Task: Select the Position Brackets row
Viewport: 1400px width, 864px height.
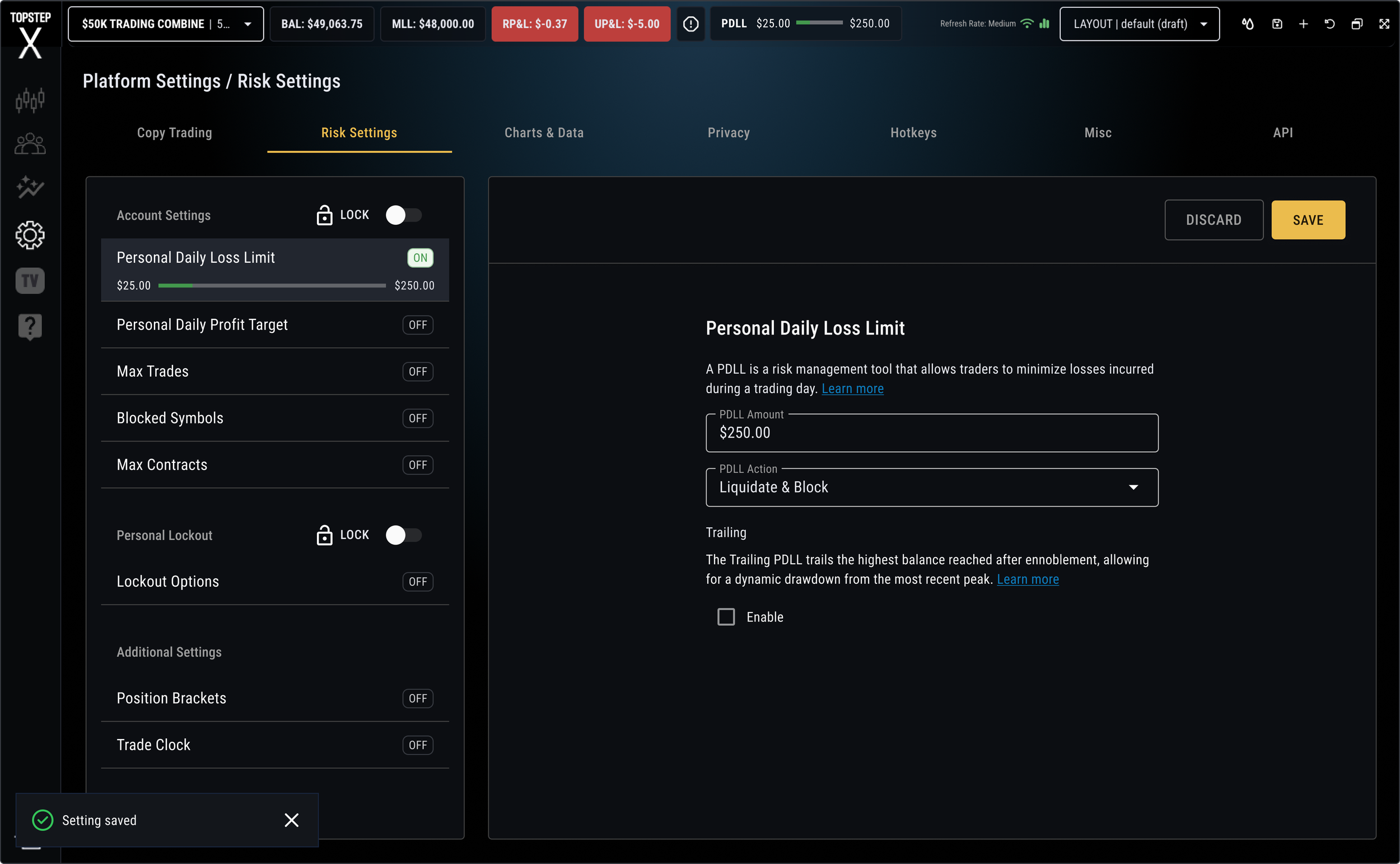Action: point(275,698)
